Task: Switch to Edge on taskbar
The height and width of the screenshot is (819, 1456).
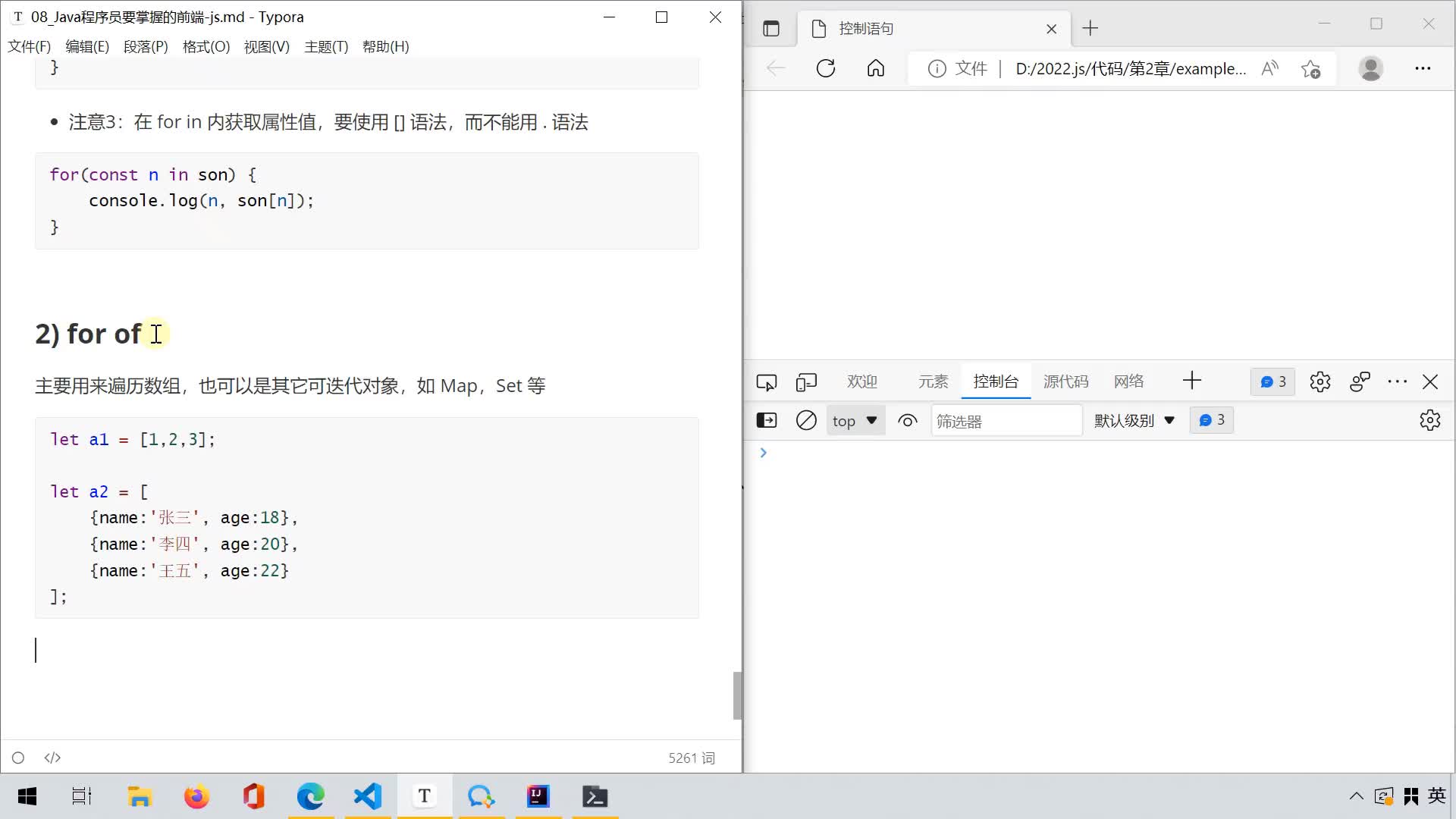Action: click(x=311, y=797)
